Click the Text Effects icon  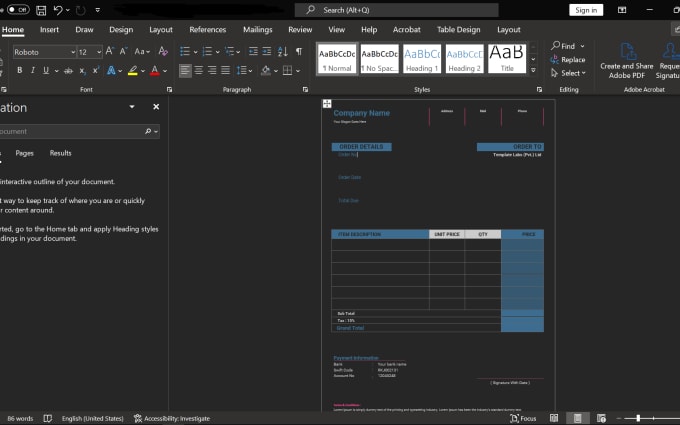111,70
